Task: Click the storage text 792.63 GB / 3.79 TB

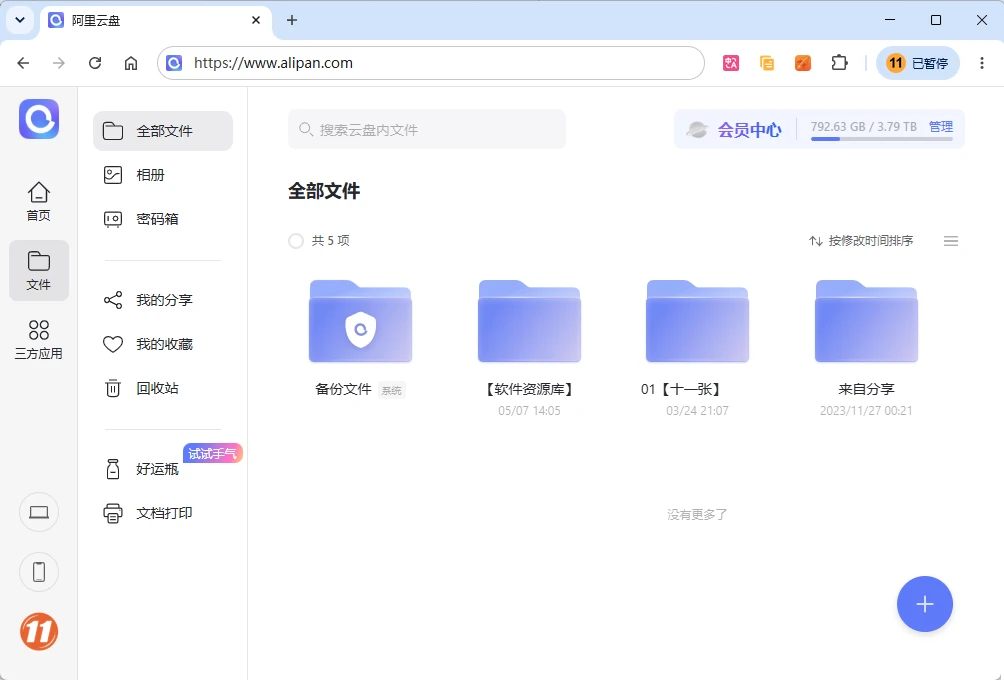Action: tap(864, 126)
